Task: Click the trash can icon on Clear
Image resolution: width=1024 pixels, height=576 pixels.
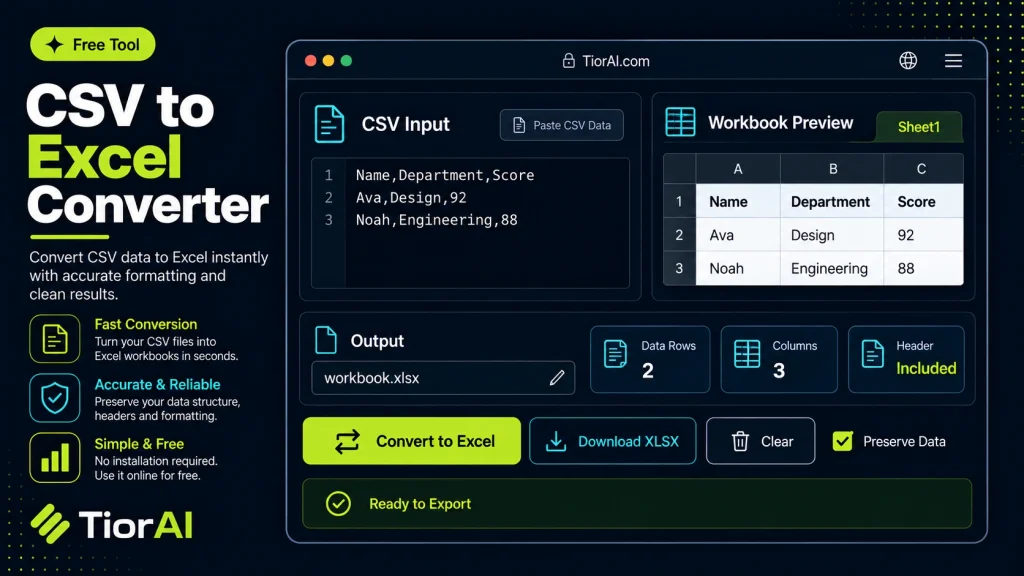Action: (x=740, y=441)
